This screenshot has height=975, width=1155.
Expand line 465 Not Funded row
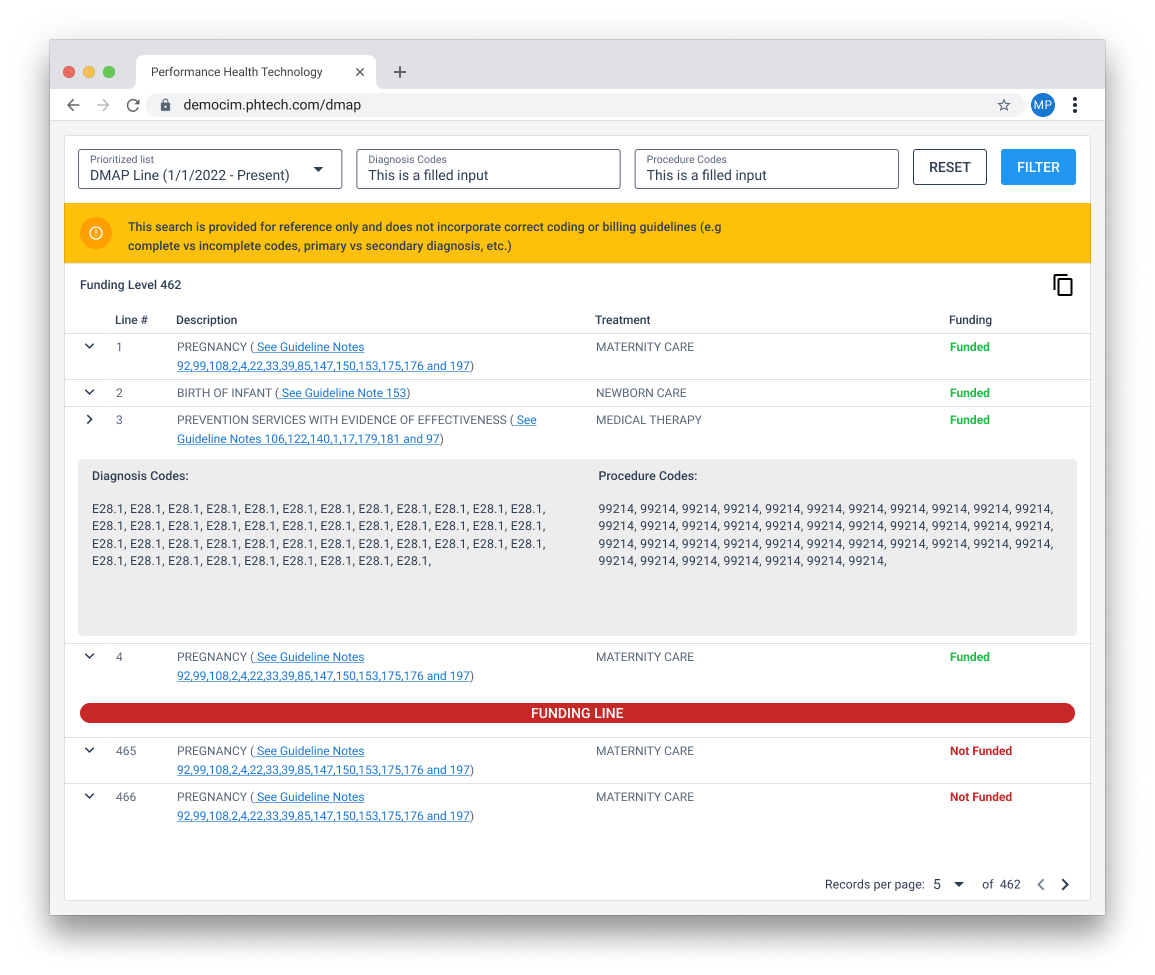coord(90,751)
